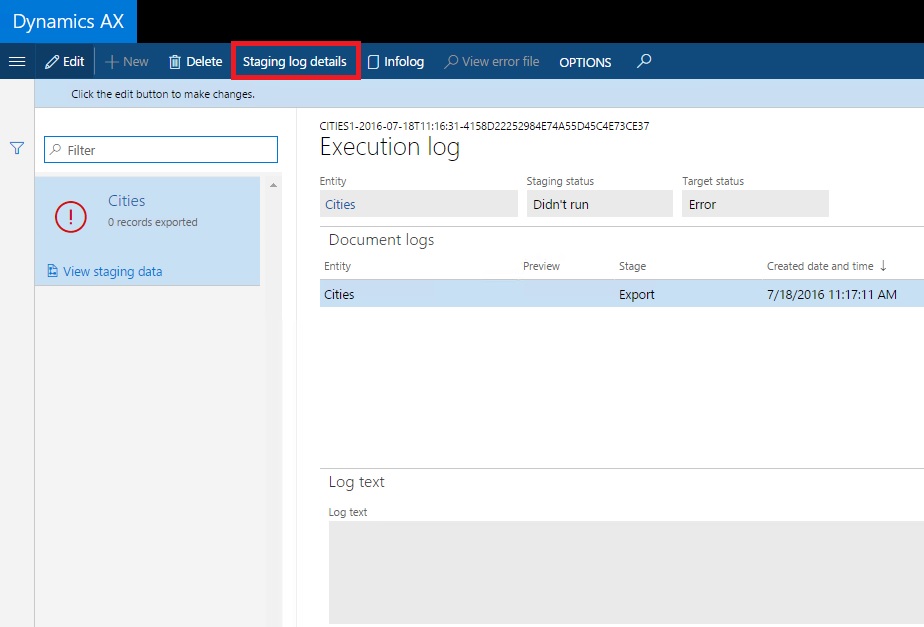
Task: Open the filter funnel pane icon
Action: [x=17, y=148]
